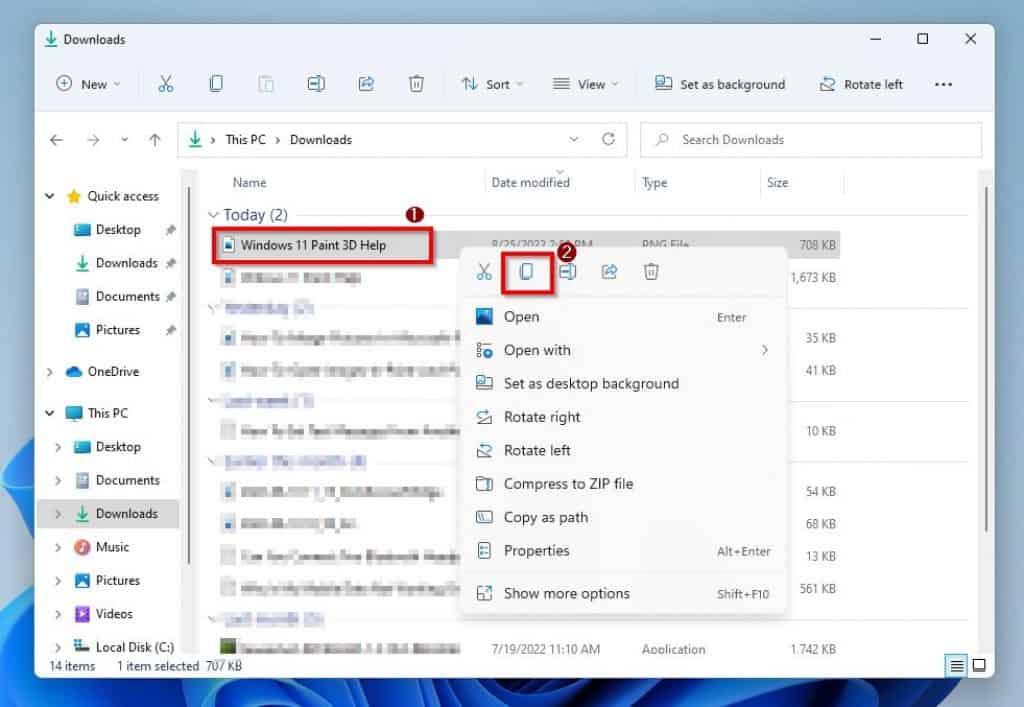Select the Windows 11 Paint 3D Help file
Image resolution: width=1024 pixels, height=707 pixels.
point(313,245)
